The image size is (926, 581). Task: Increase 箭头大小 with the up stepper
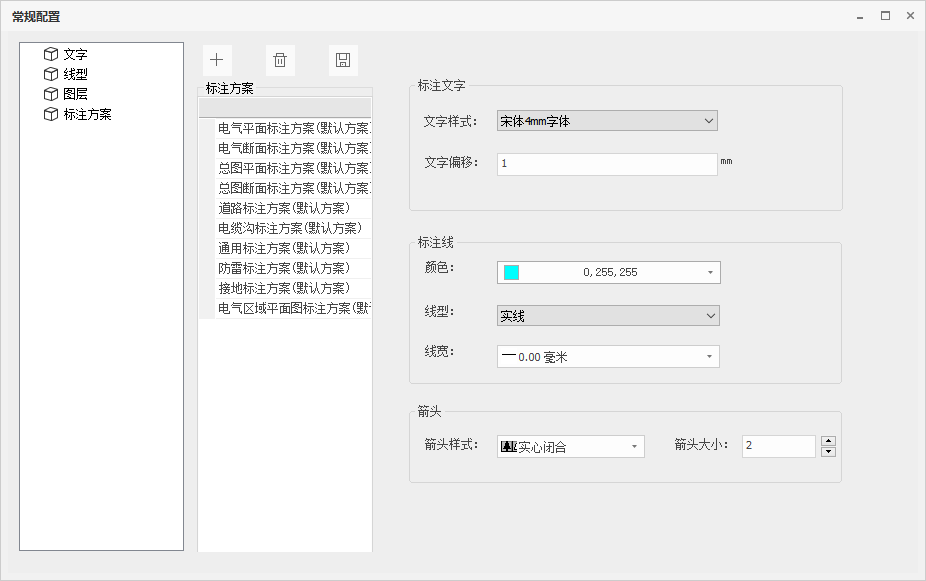[x=828, y=441]
